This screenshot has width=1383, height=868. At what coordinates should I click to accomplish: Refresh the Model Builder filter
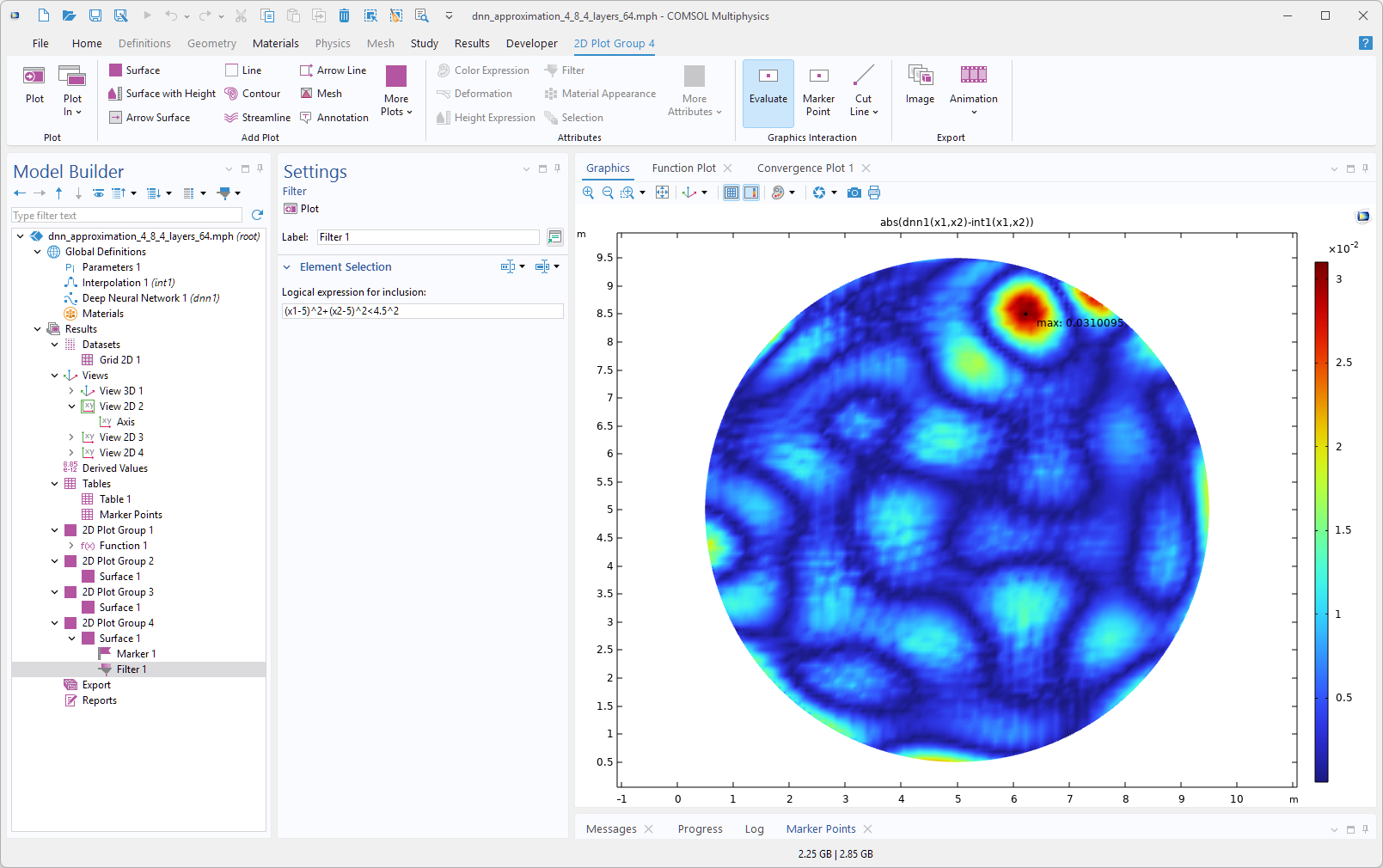pos(257,215)
